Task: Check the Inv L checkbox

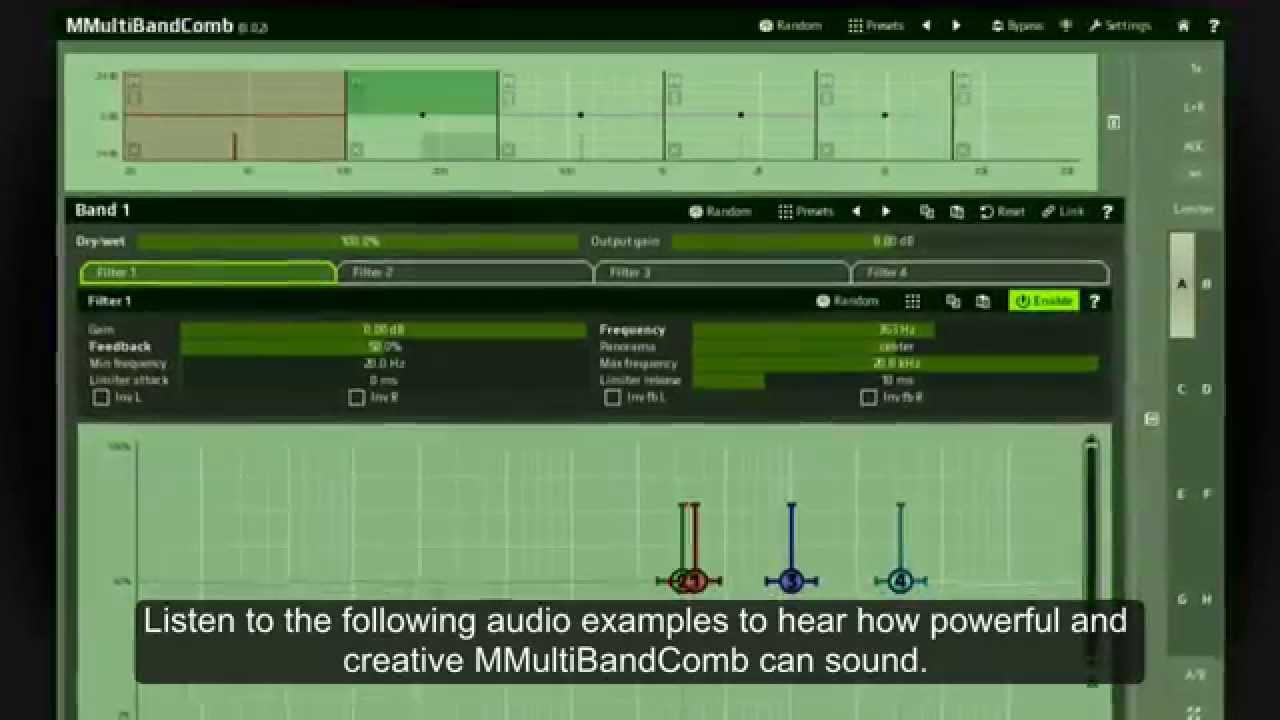Action: pos(101,398)
